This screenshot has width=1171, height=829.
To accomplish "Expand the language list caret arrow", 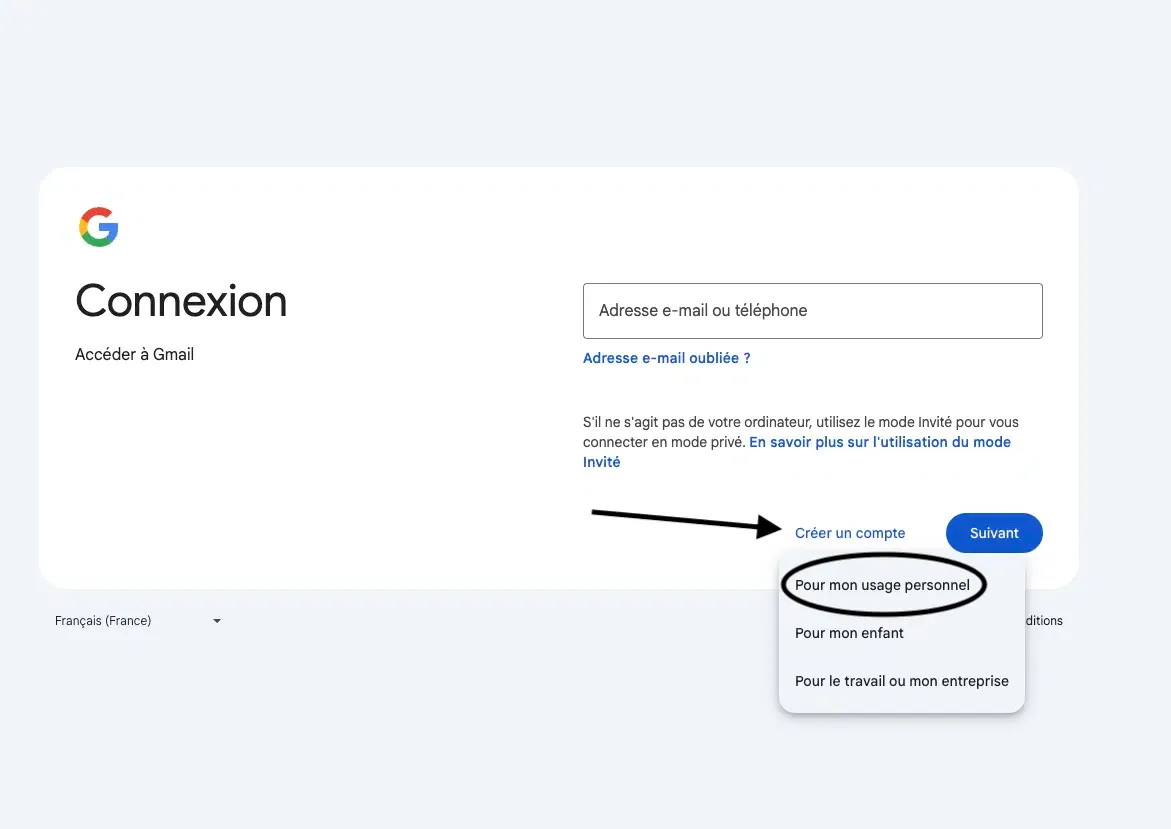I will 217,621.
